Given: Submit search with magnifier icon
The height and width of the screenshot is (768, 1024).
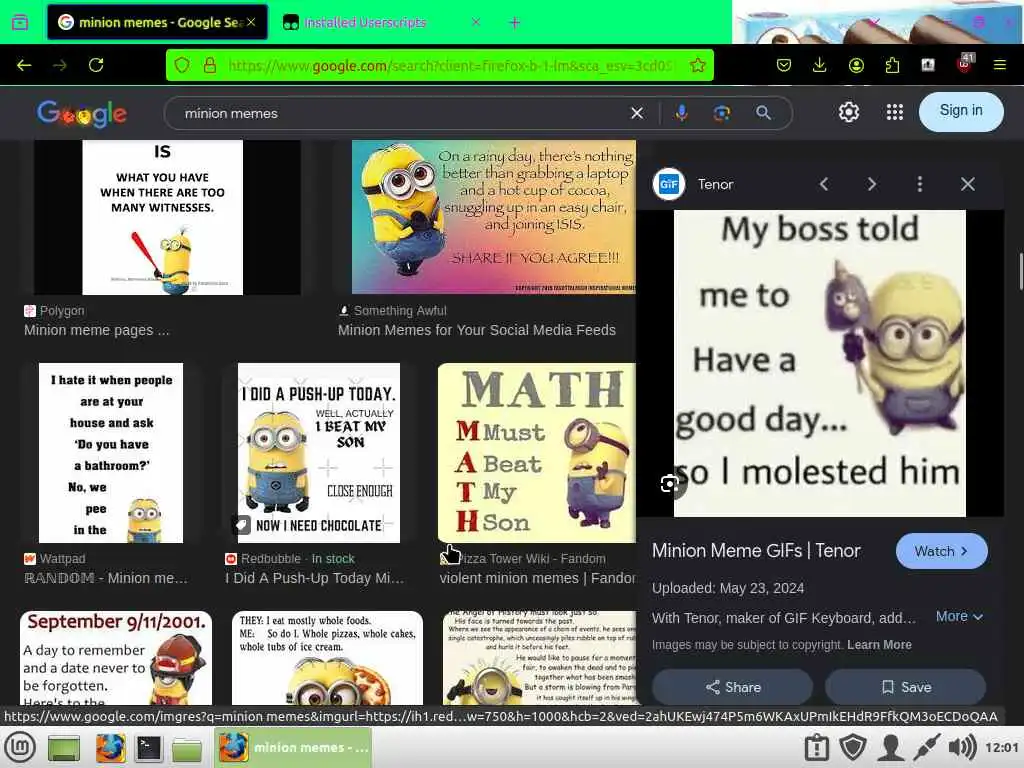Looking at the screenshot, I should [763, 113].
